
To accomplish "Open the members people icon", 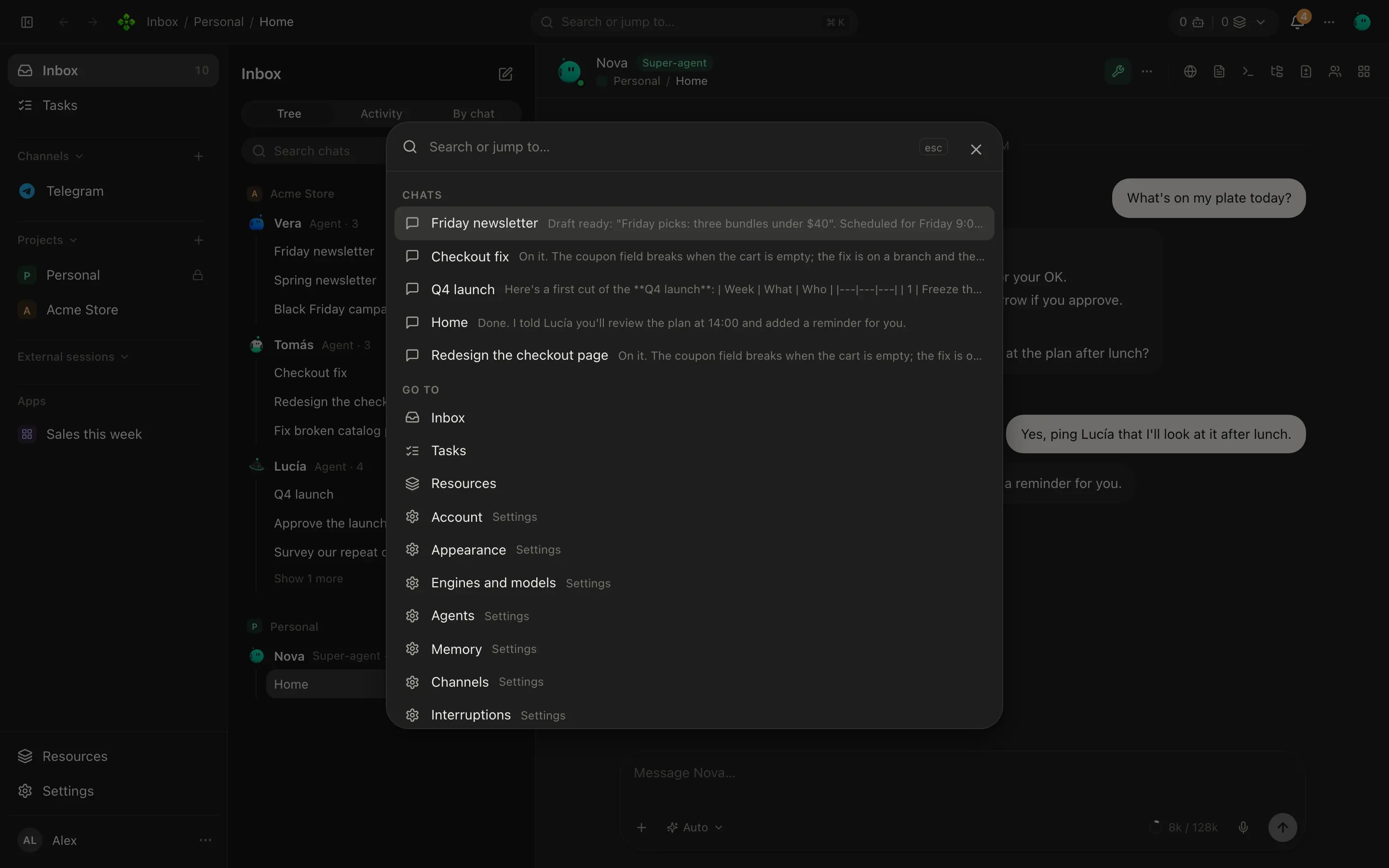I will pos(1335,71).
